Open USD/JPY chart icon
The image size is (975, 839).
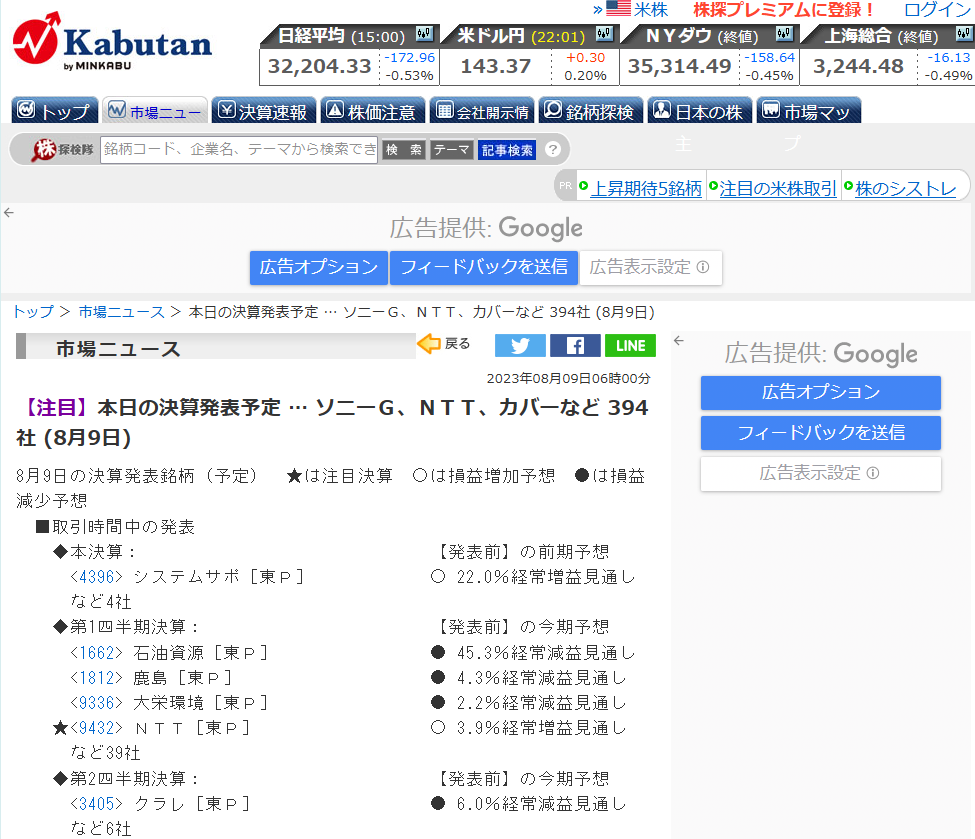coord(602,35)
